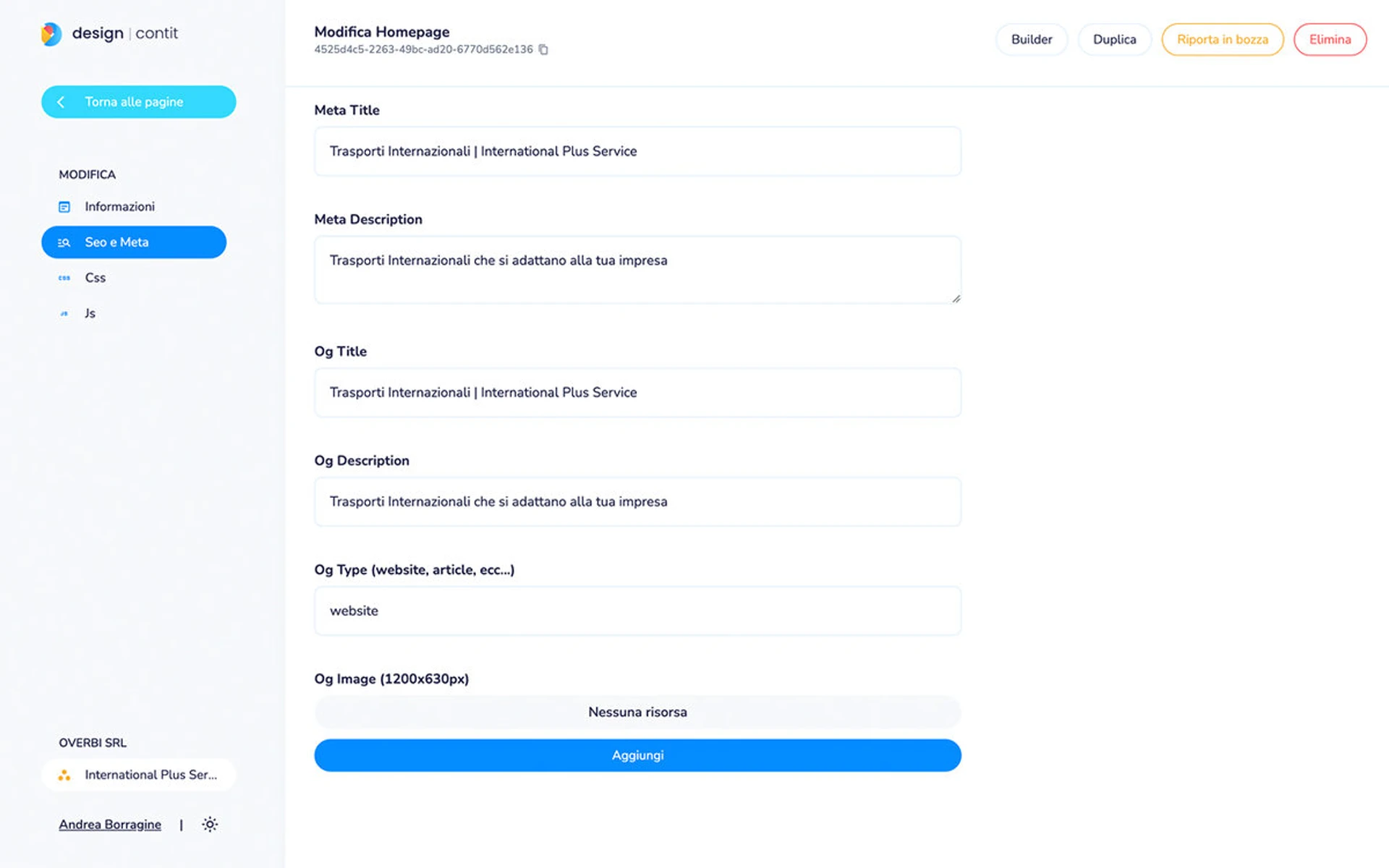
Task: Click the design contit logo icon
Action: 51,33
